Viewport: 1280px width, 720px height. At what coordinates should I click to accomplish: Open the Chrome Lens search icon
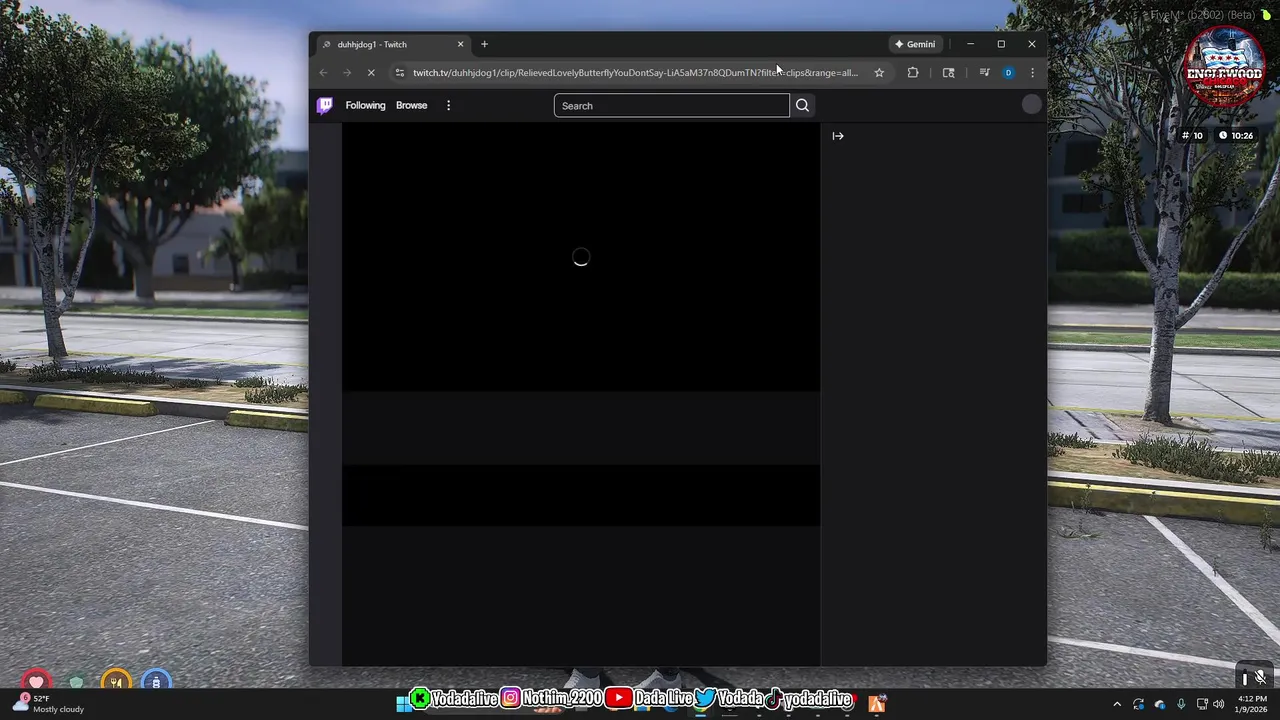(949, 72)
